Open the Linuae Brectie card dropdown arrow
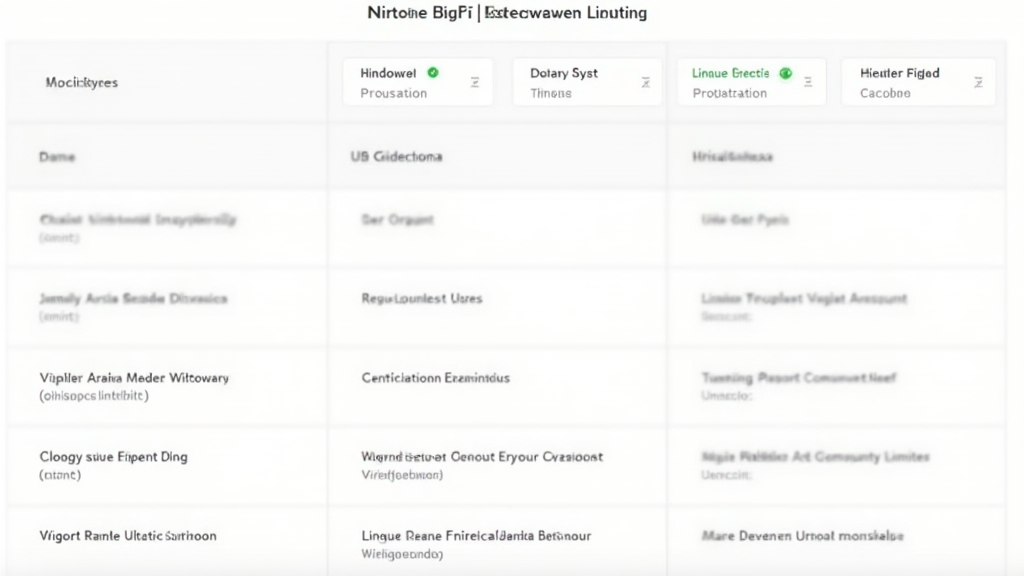 click(x=808, y=82)
